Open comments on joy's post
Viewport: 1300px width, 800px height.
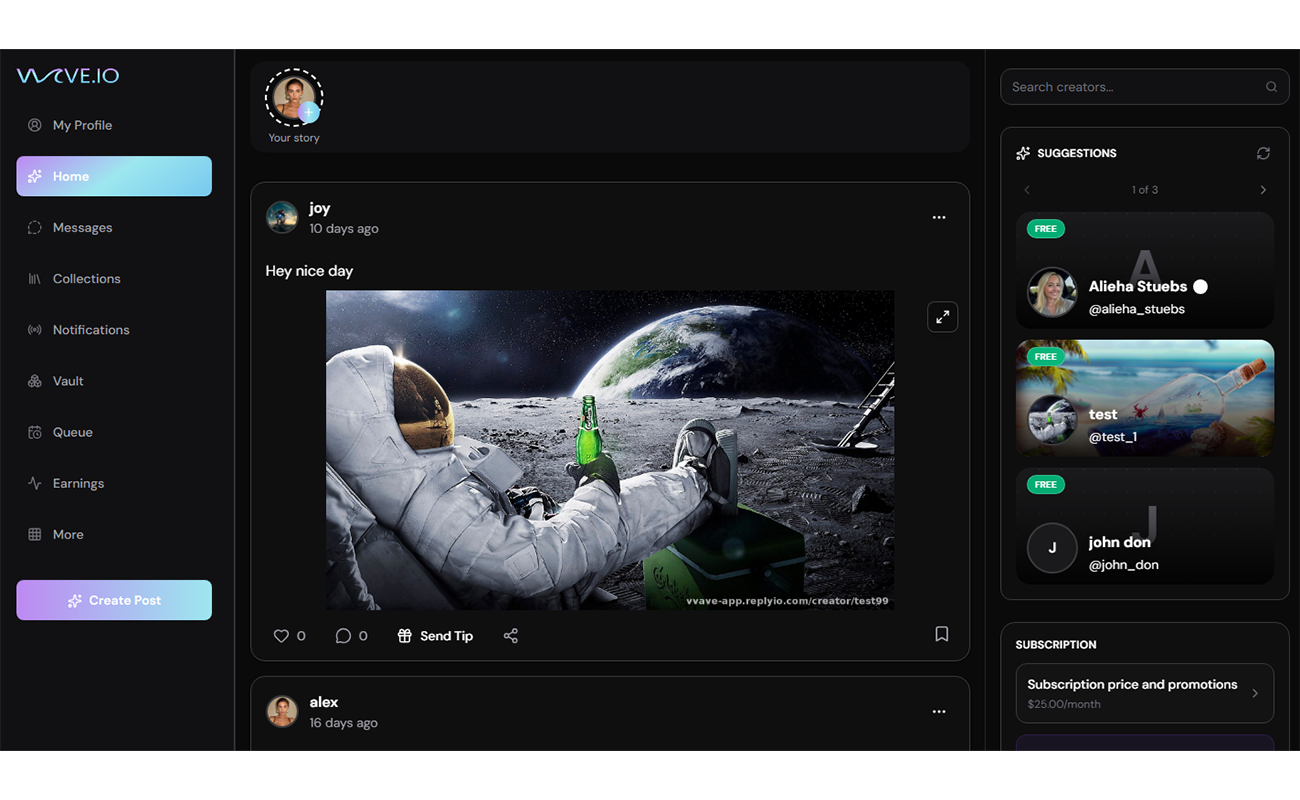[x=343, y=636]
